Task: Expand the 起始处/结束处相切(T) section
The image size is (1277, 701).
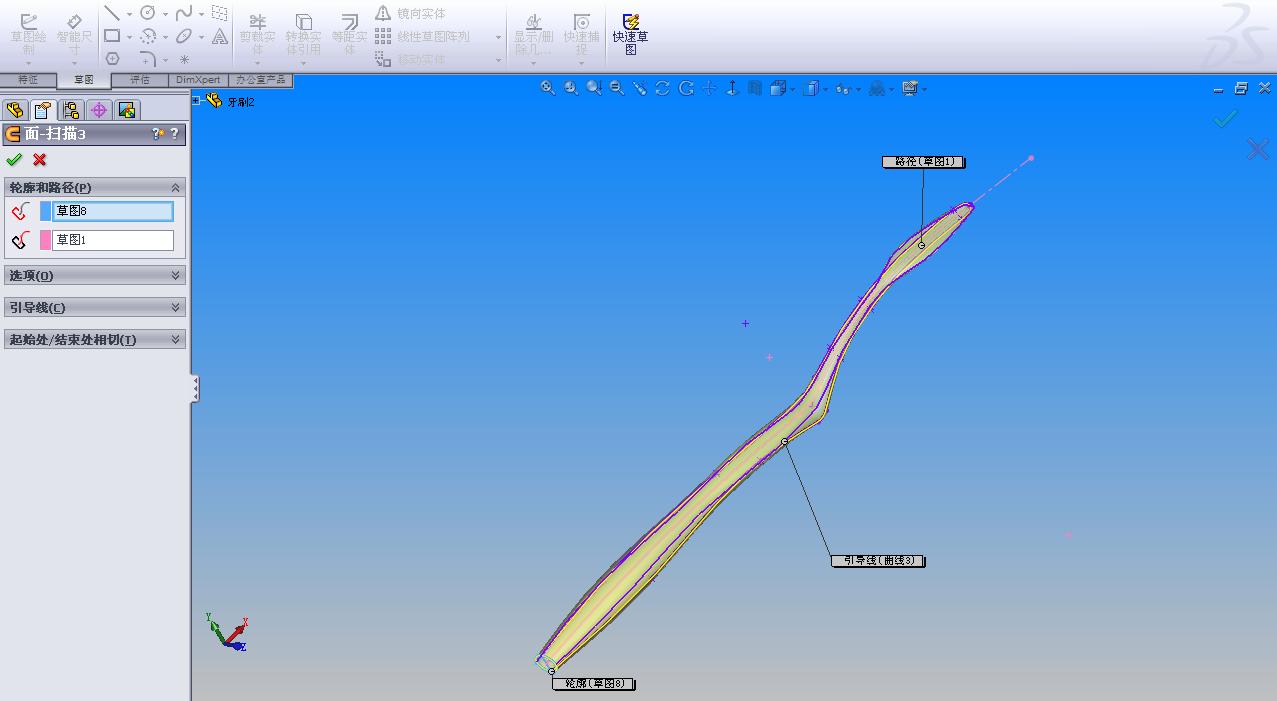Action: click(176, 339)
